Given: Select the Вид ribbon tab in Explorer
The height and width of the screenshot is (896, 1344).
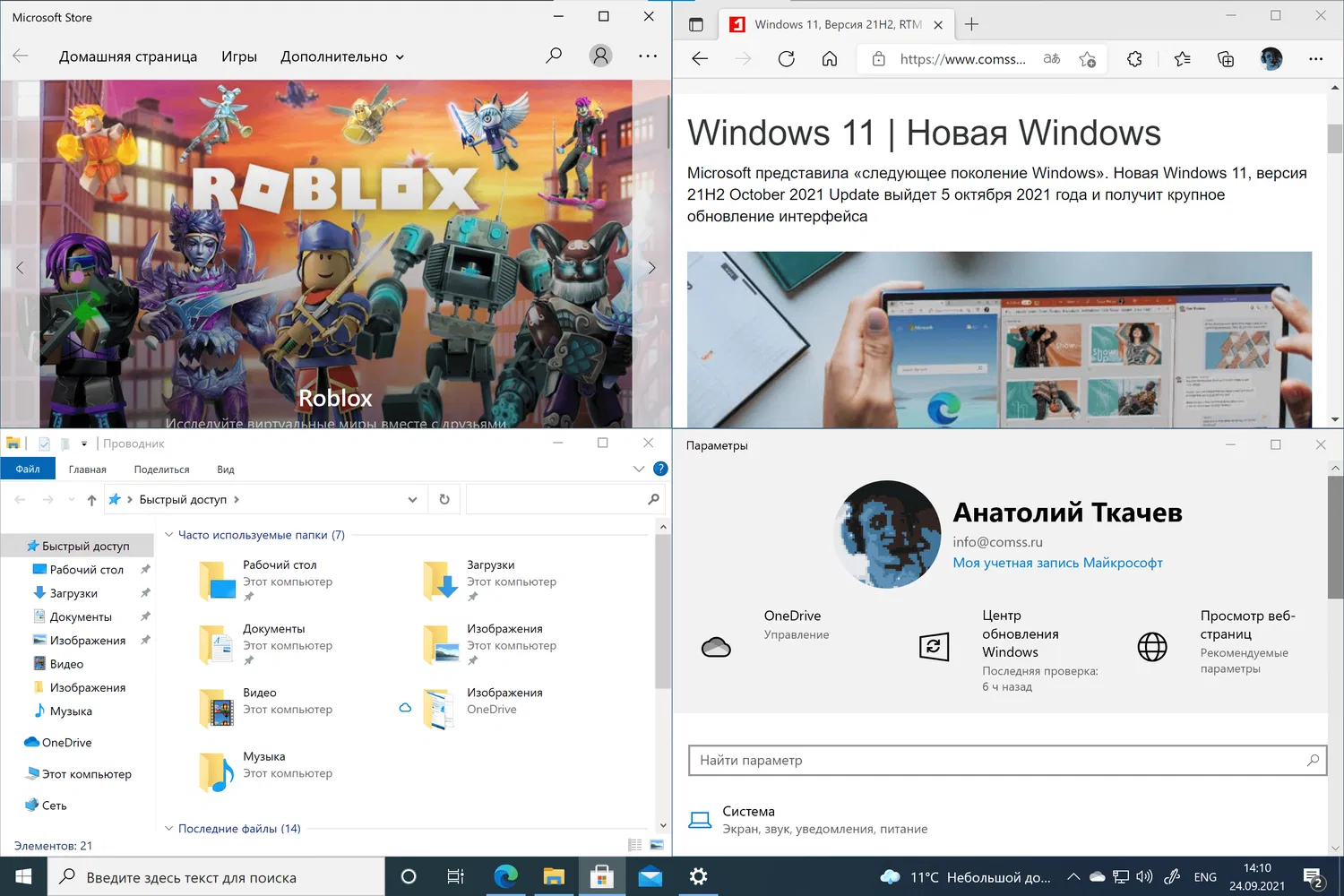Looking at the screenshot, I should point(226,470).
